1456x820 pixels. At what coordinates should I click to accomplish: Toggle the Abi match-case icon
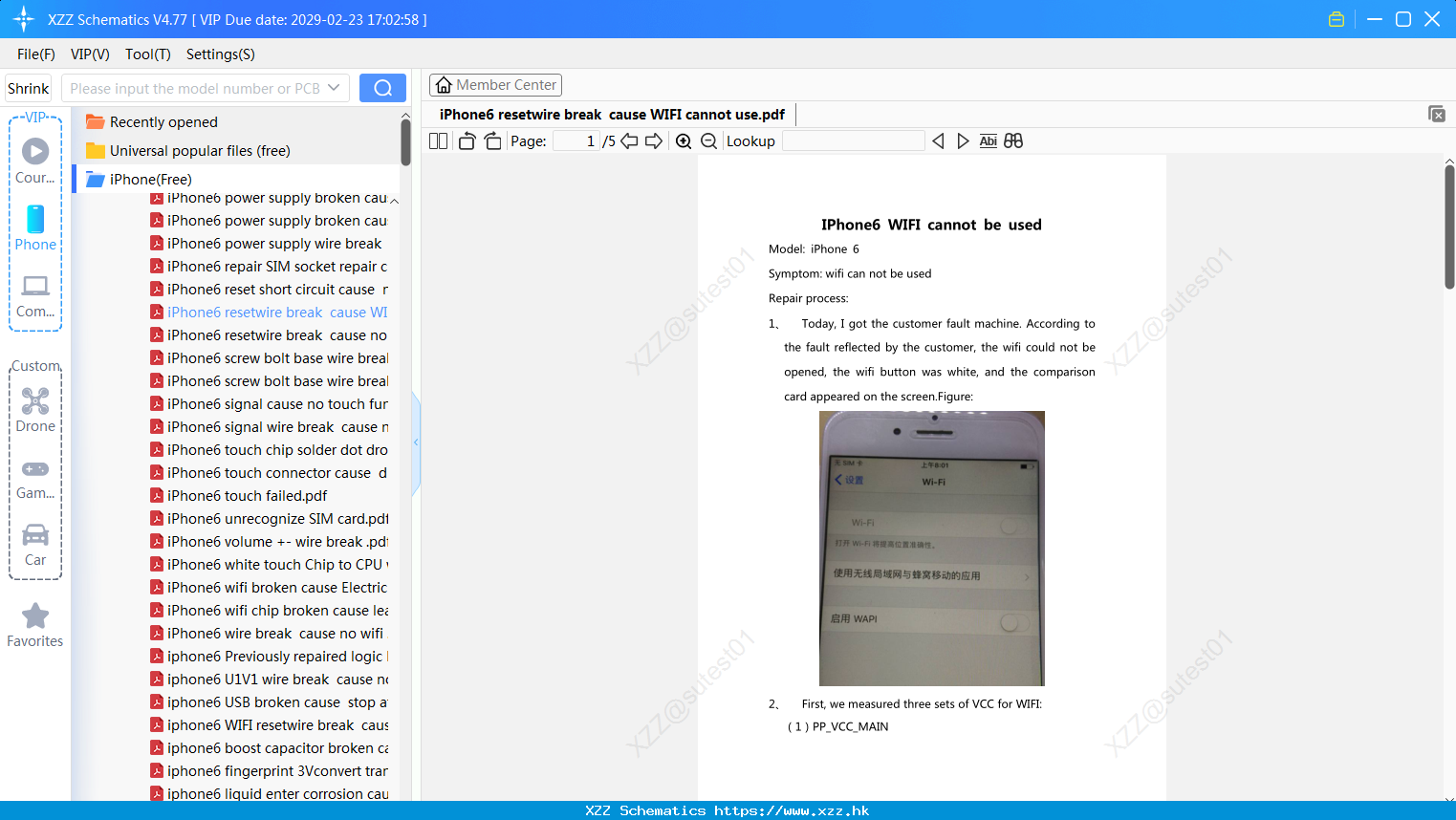click(x=989, y=141)
